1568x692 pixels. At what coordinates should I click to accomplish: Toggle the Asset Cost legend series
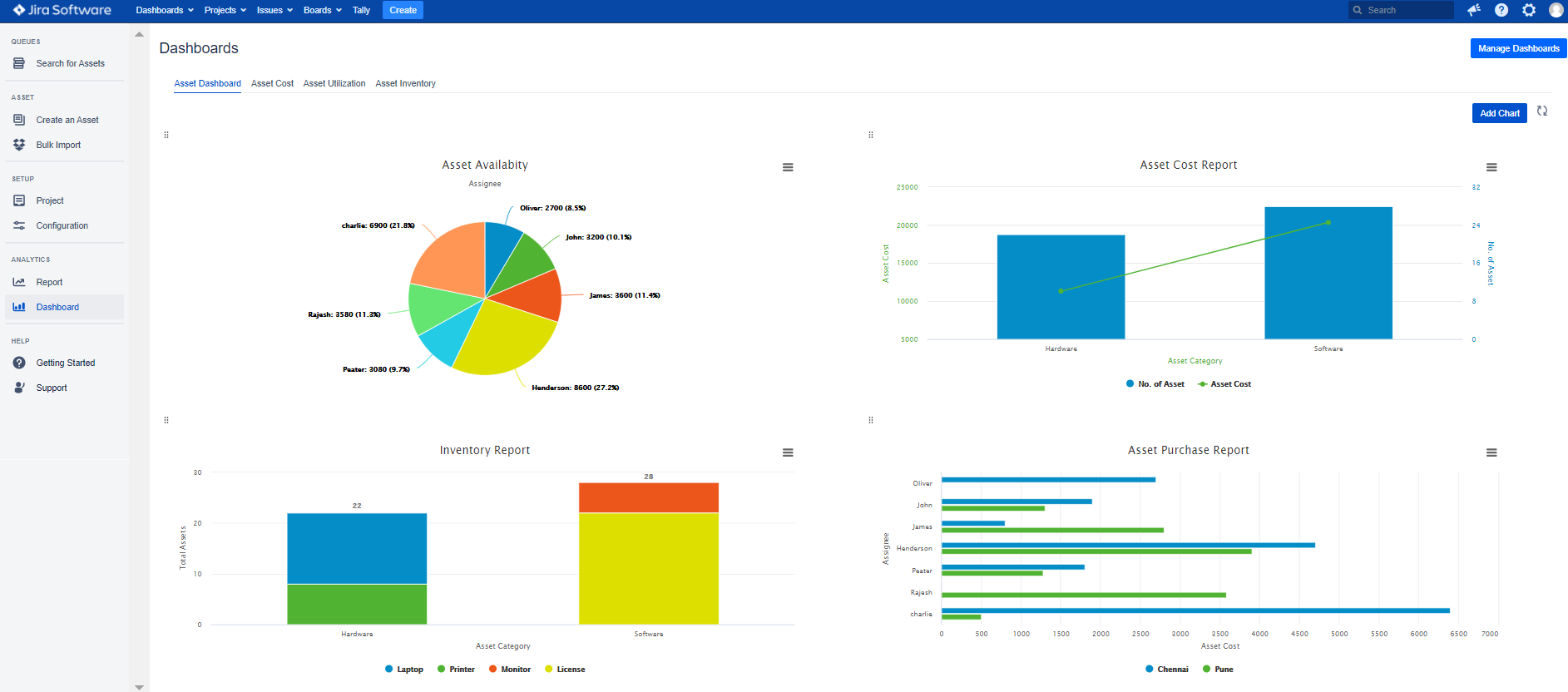(x=1224, y=383)
